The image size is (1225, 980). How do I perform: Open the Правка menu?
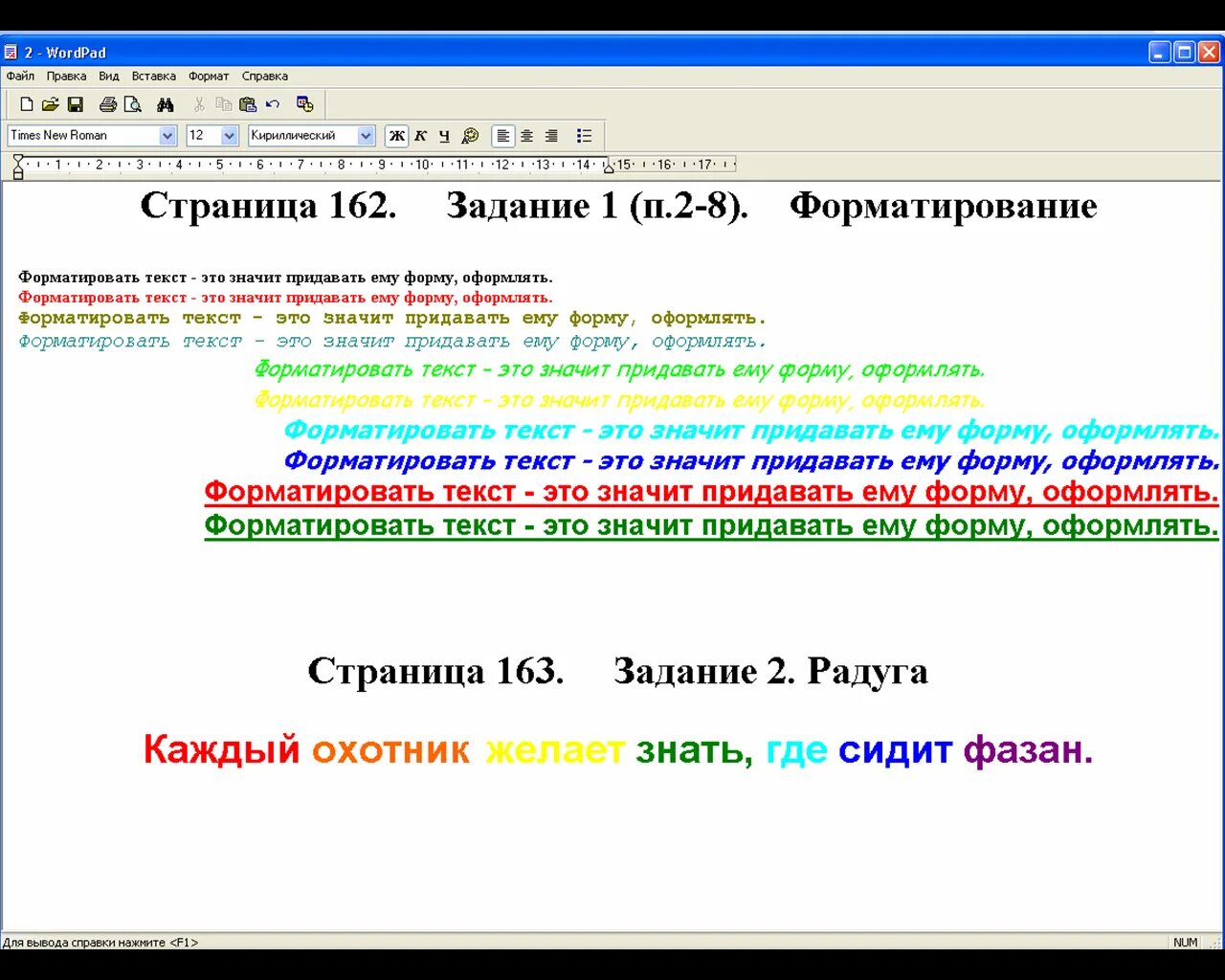click(66, 76)
